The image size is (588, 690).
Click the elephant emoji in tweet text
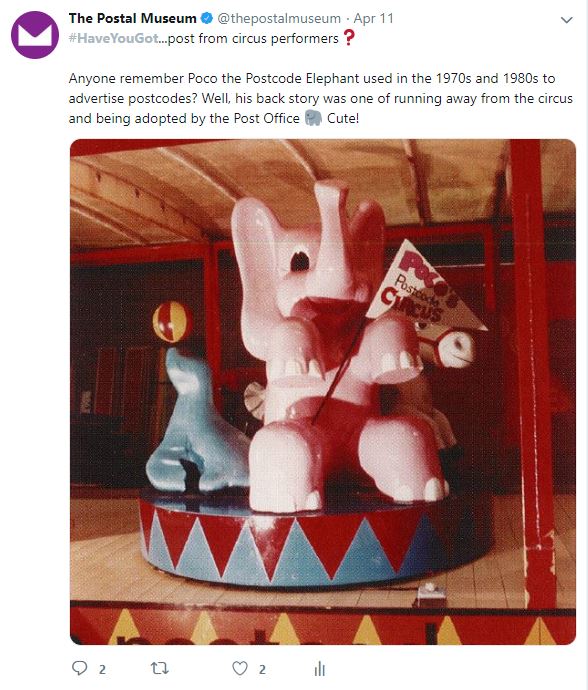point(313,118)
